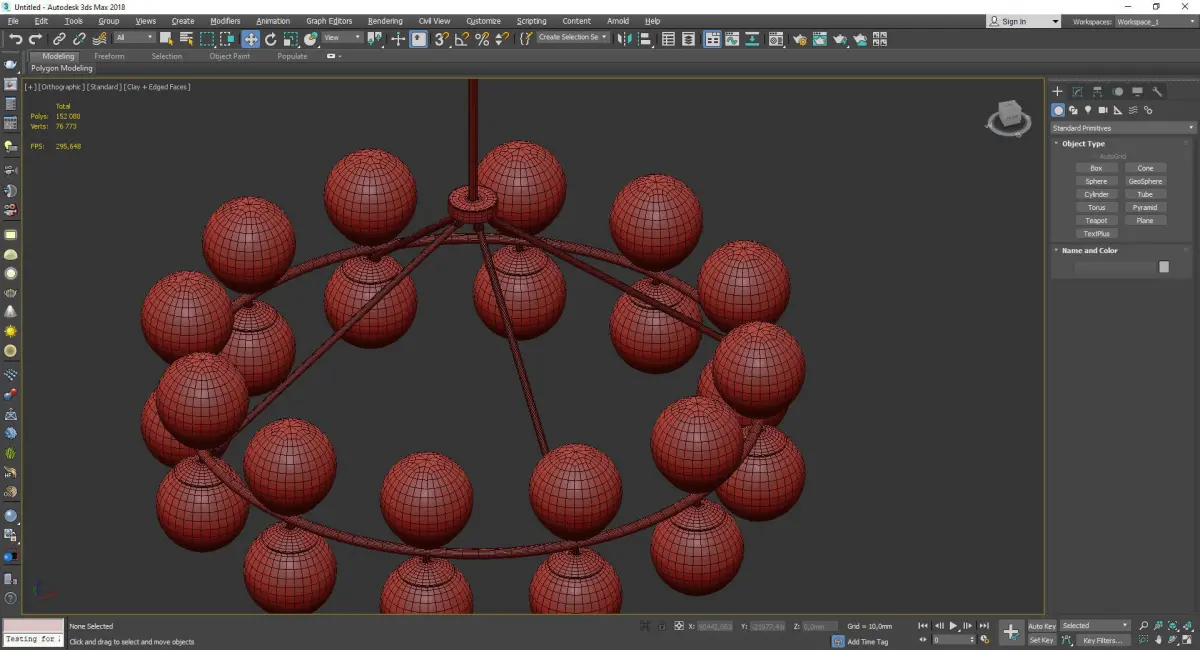Click the Torus primitive button
The width and height of the screenshot is (1200, 650).
click(1096, 208)
